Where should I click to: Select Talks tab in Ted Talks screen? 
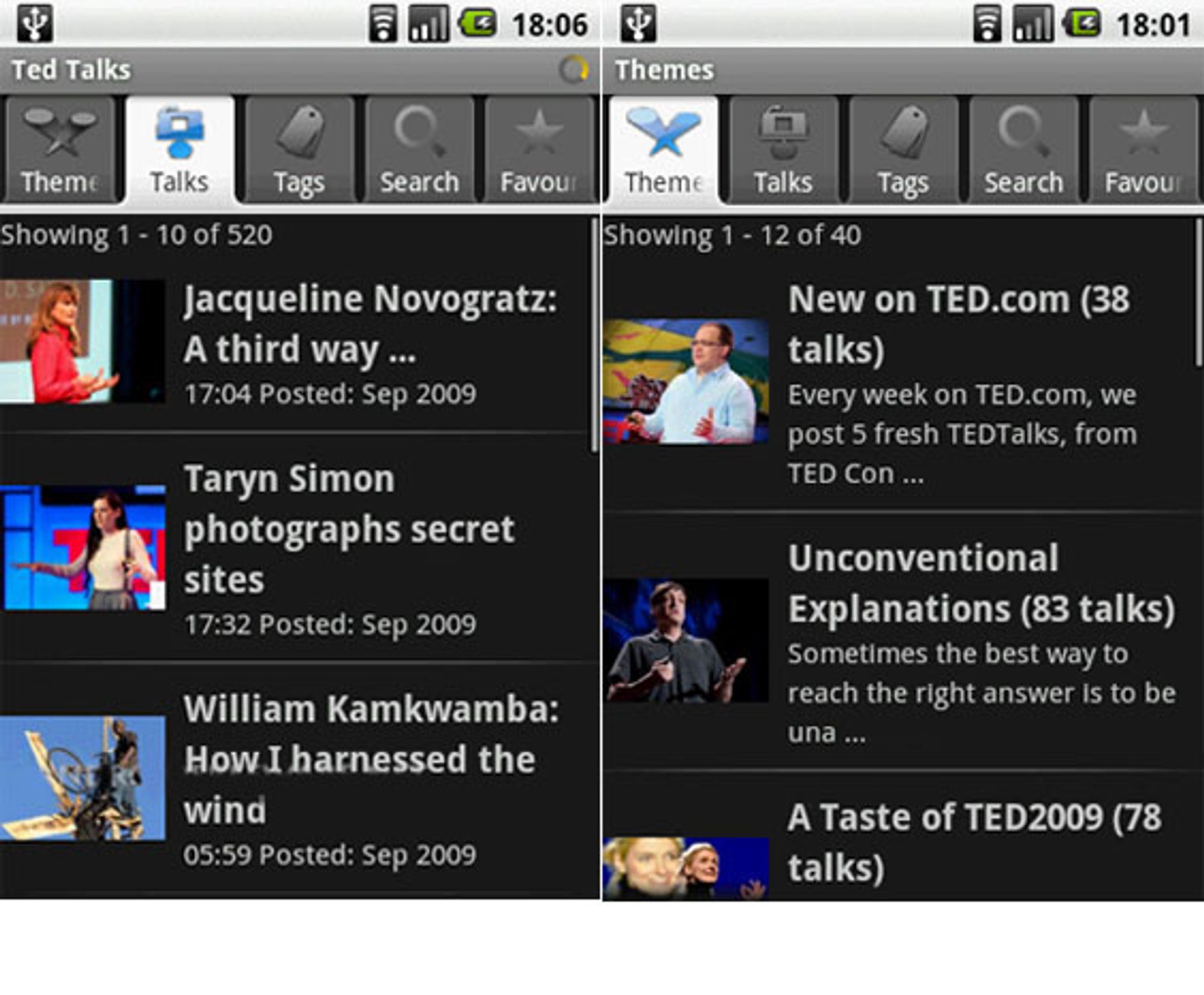[x=179, y=149]
